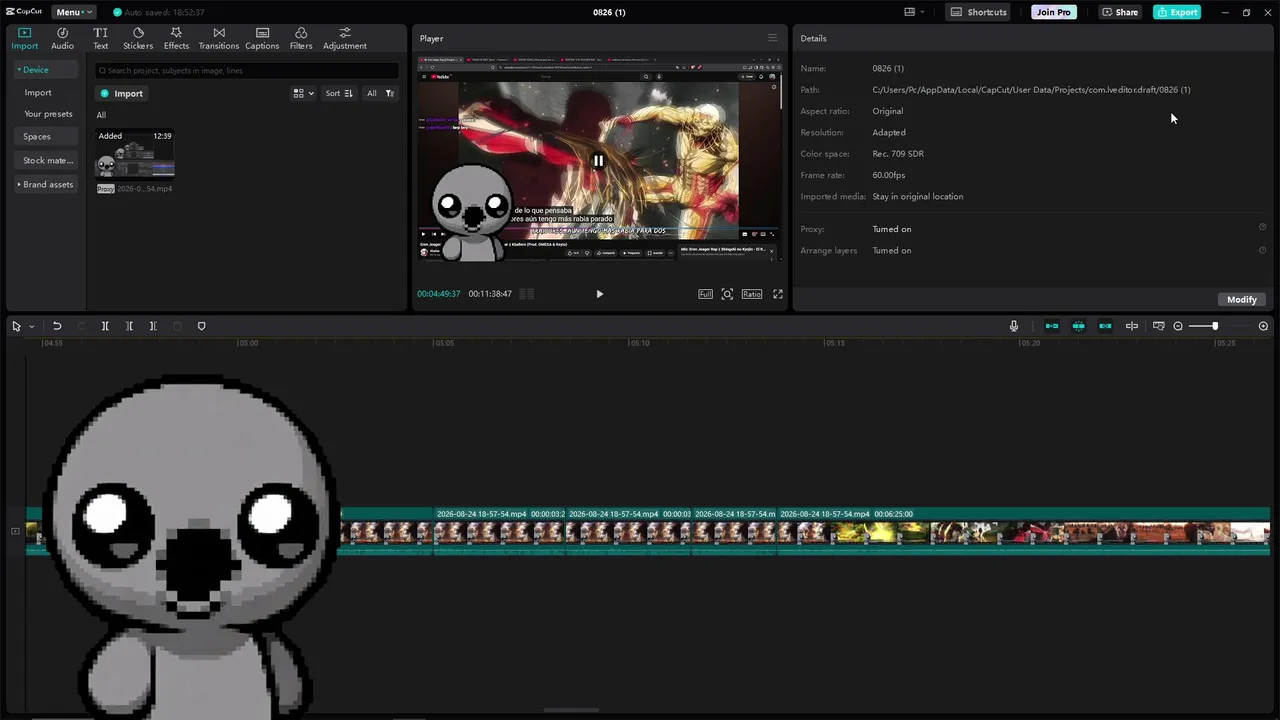Click the Modify button in Details
Image resolution: width=1280 pixels, height=720 pixels.
pos(1241,299)
